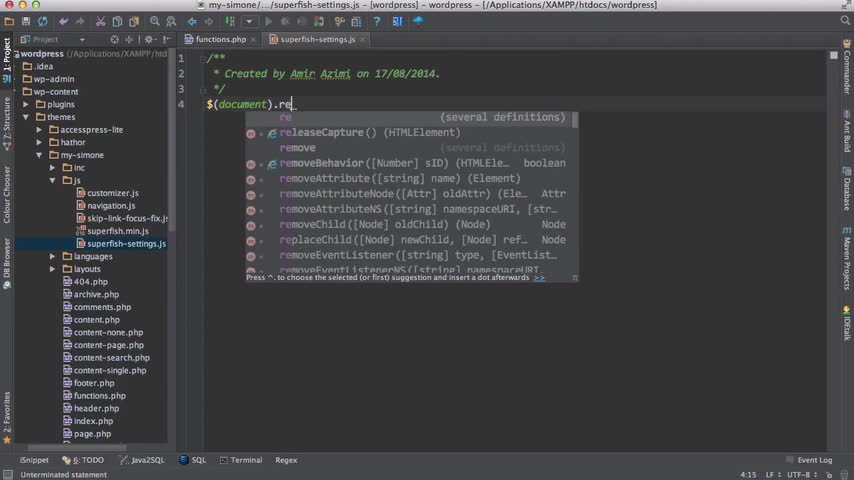Click the Paste clipboard icon
Image resolution: width=854 pixels, height=480 pixels.
[x=133, y=21]
